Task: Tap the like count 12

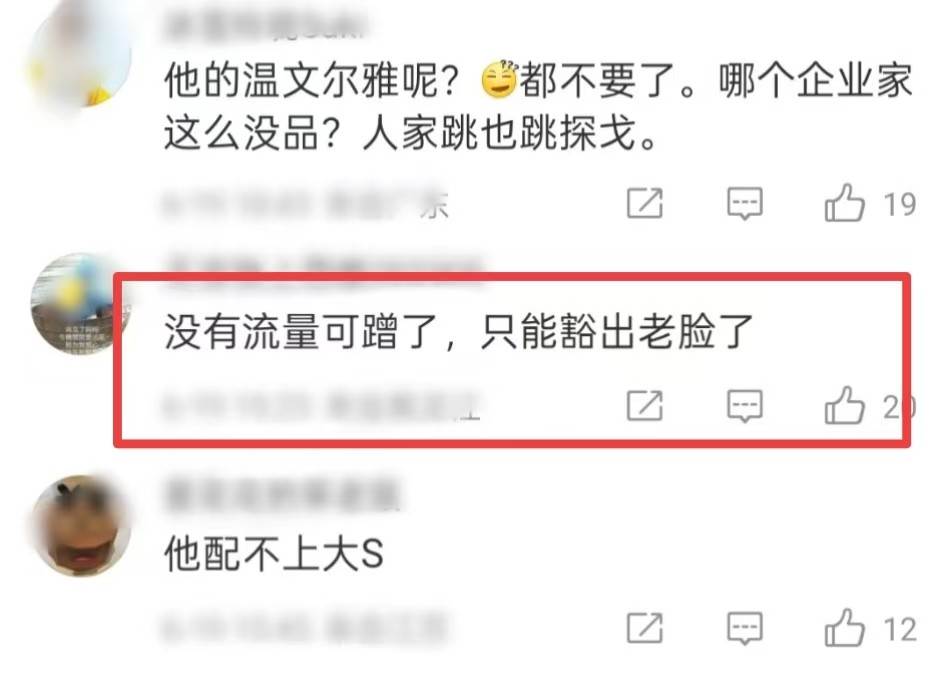Action: (900, 629)
